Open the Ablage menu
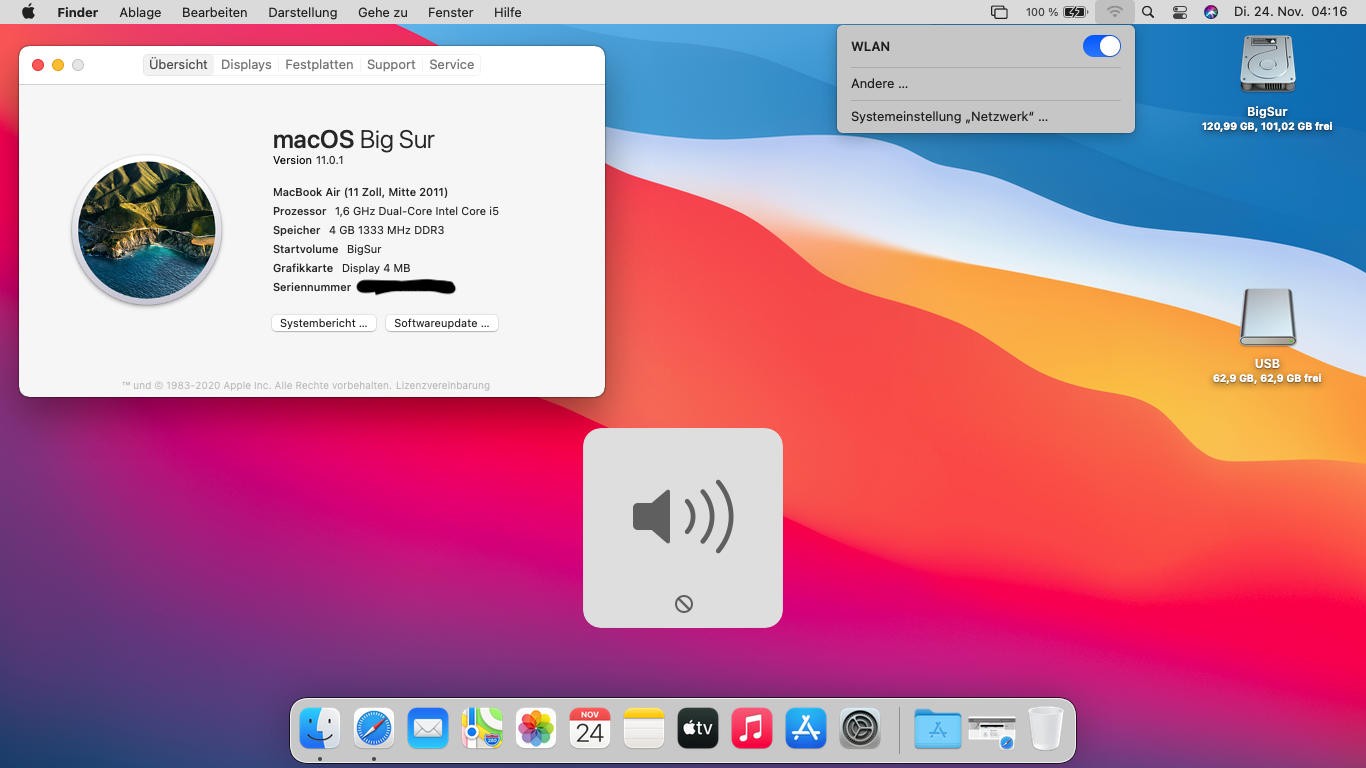Viewport: 1366px width, 768px height. click(140, 12)
